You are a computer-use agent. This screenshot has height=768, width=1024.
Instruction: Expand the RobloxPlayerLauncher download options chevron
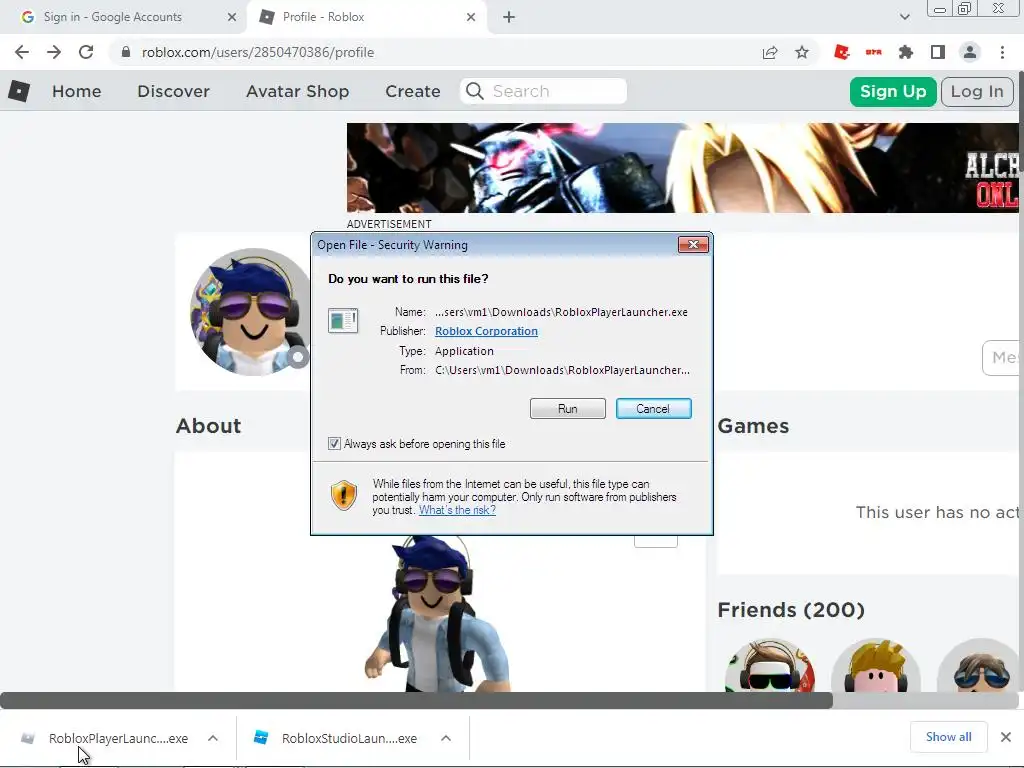pos(213,738)
